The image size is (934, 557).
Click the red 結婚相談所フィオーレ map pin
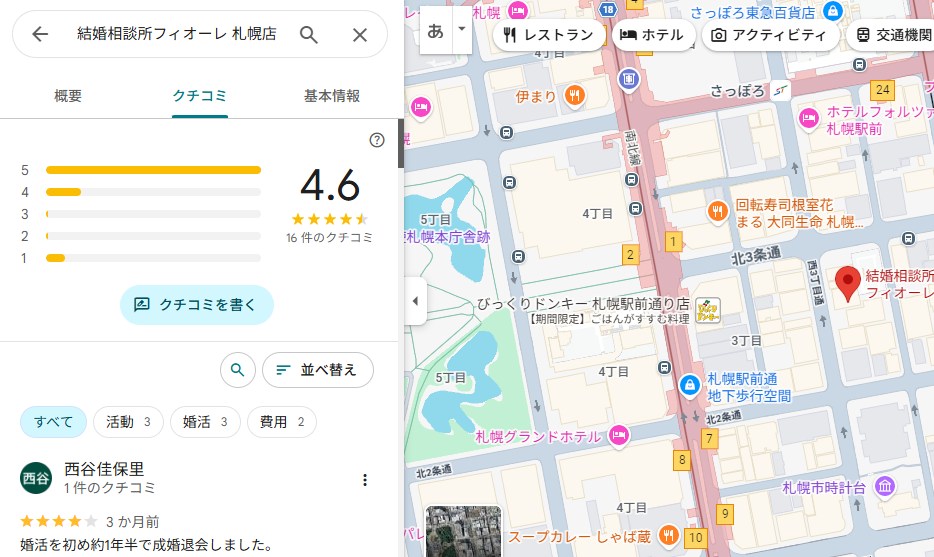(x=848, y=284)
